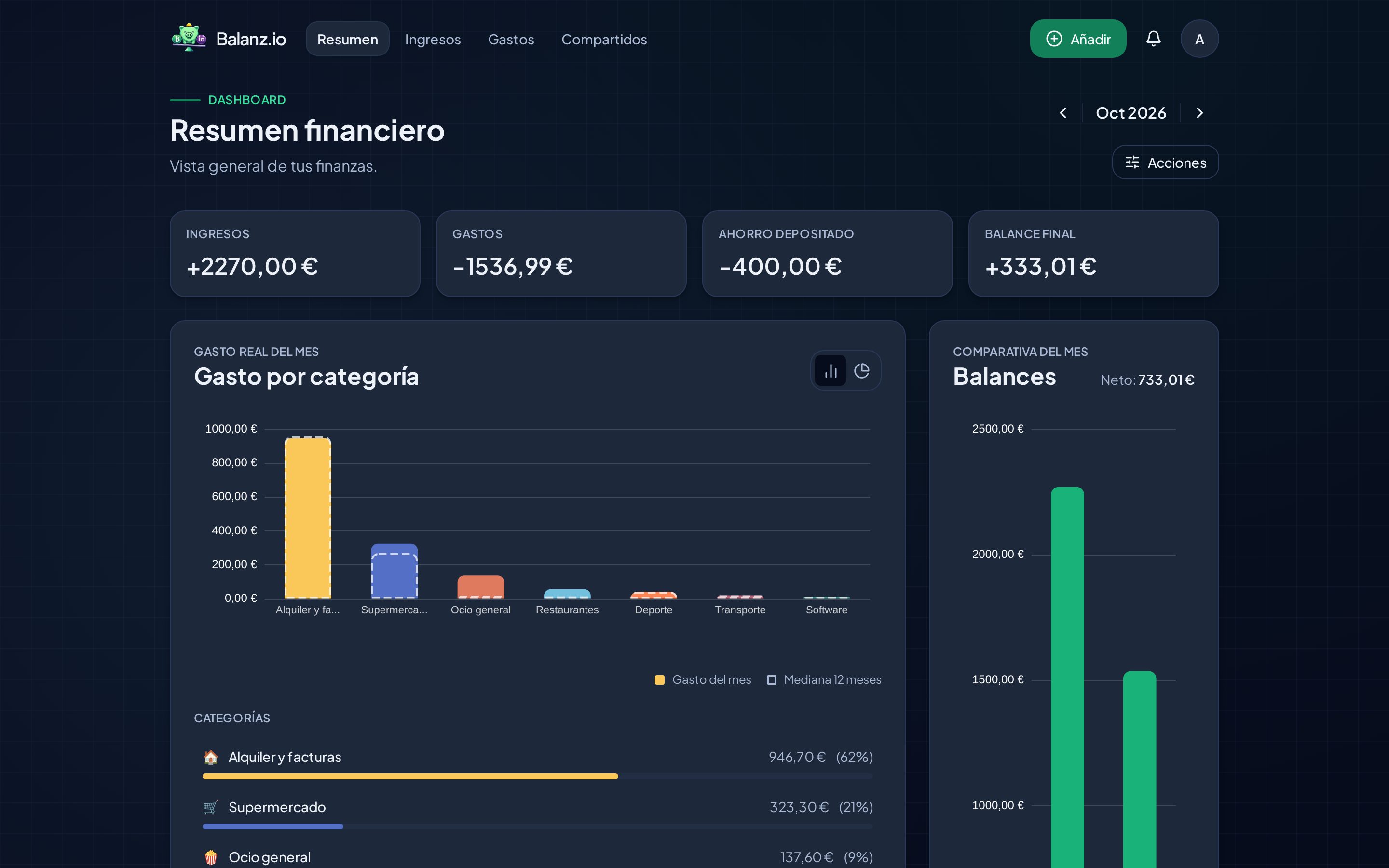1389x868 pixels.
Task: Click the Balanz.io piggy bank logo
Action: 189,38
